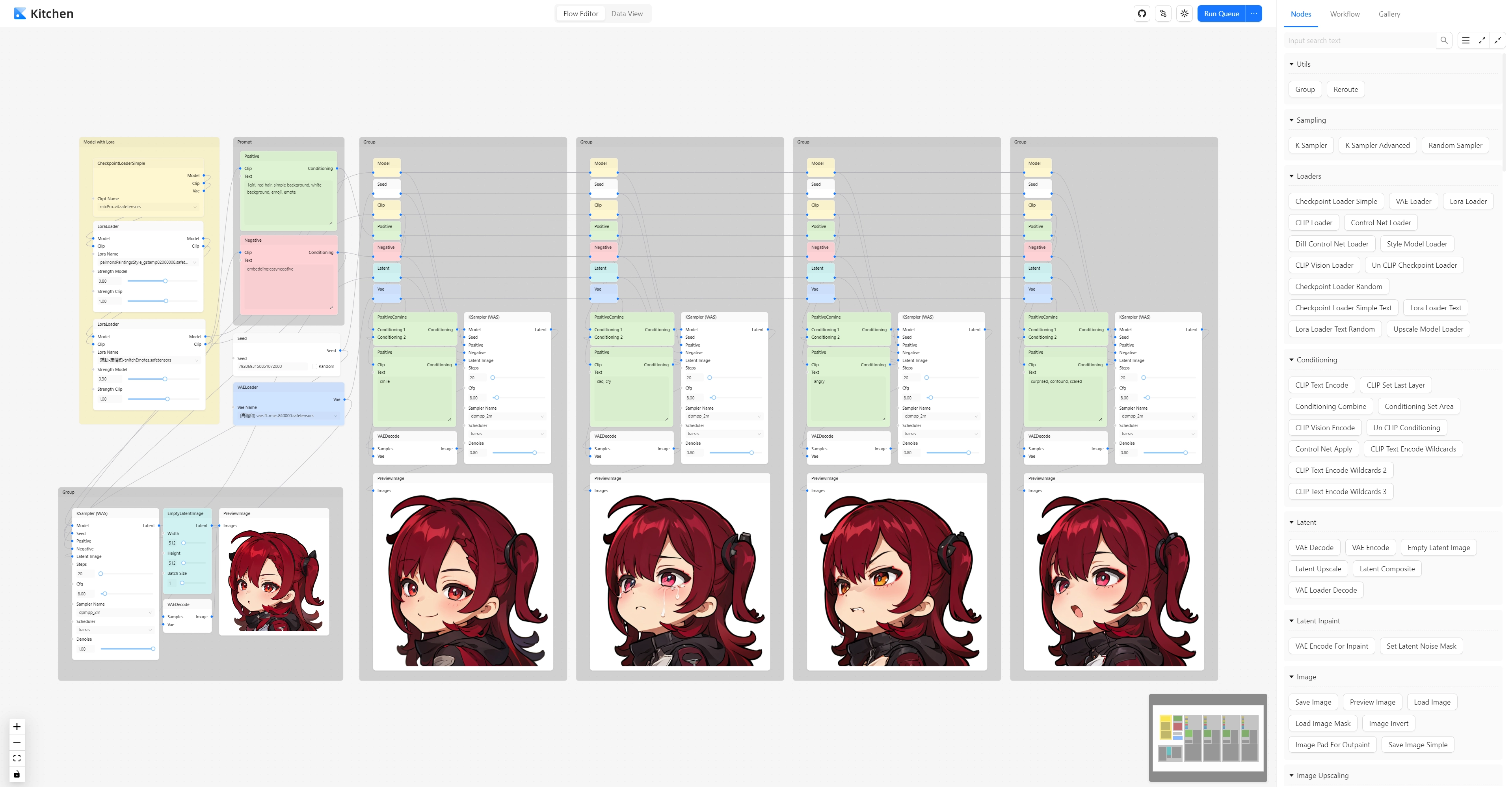Viewport: 1512px width, 787px height.
Task: Click the search magnifier icon
Action: [1444, 41]
